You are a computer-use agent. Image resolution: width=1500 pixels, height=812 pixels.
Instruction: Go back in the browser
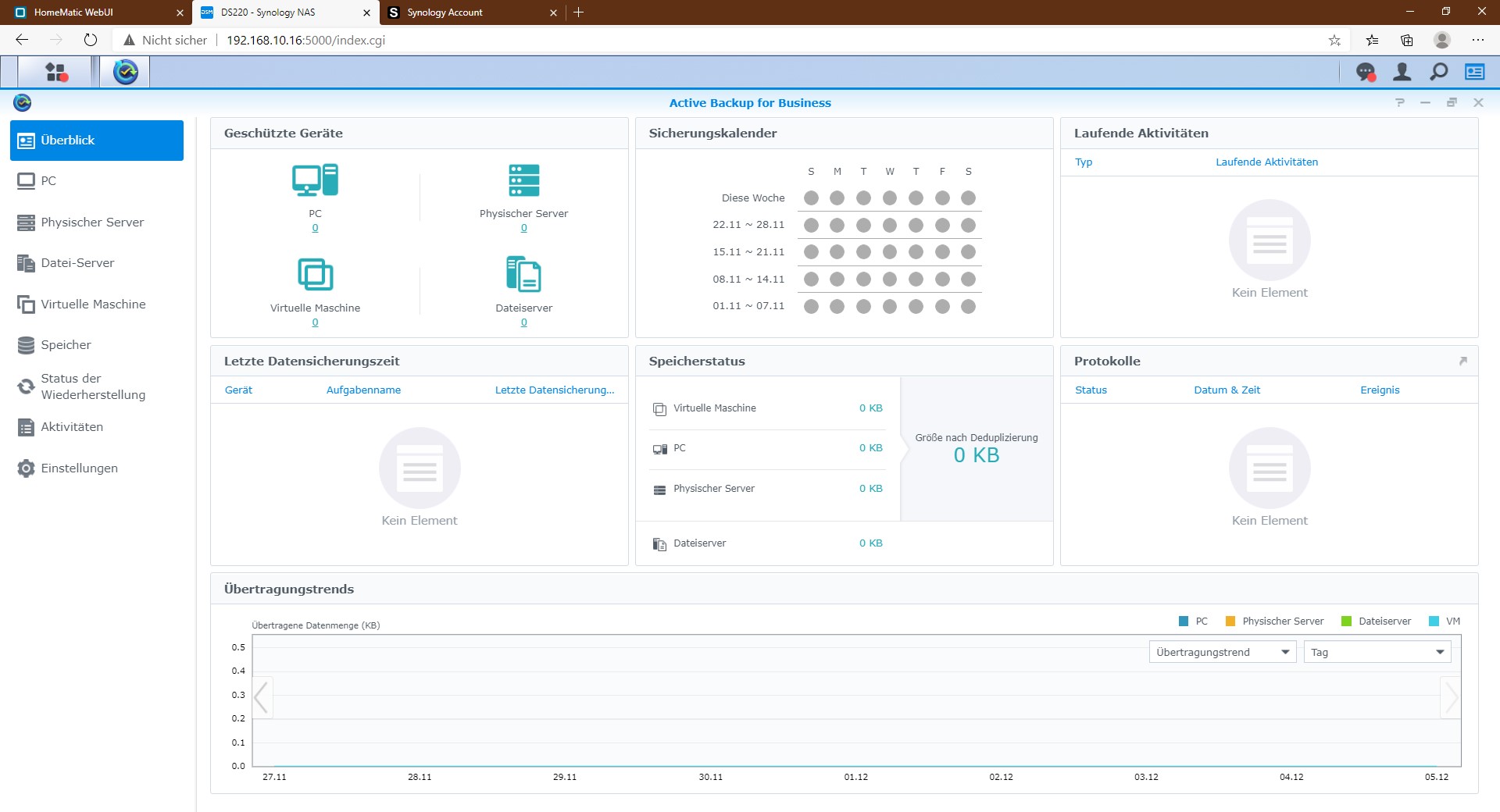coord(22,40)
